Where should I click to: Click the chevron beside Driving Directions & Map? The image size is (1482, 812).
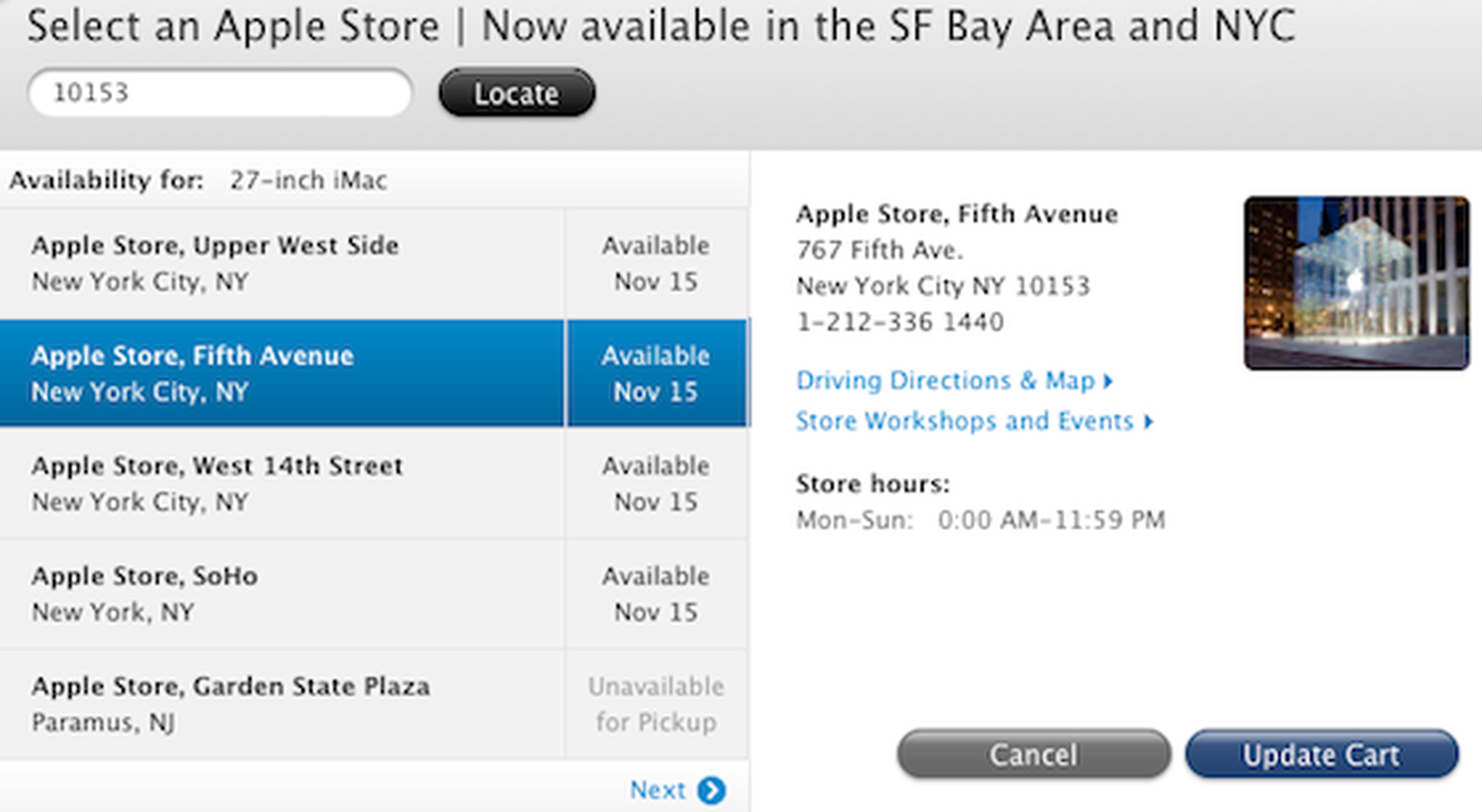(1109, 381)
